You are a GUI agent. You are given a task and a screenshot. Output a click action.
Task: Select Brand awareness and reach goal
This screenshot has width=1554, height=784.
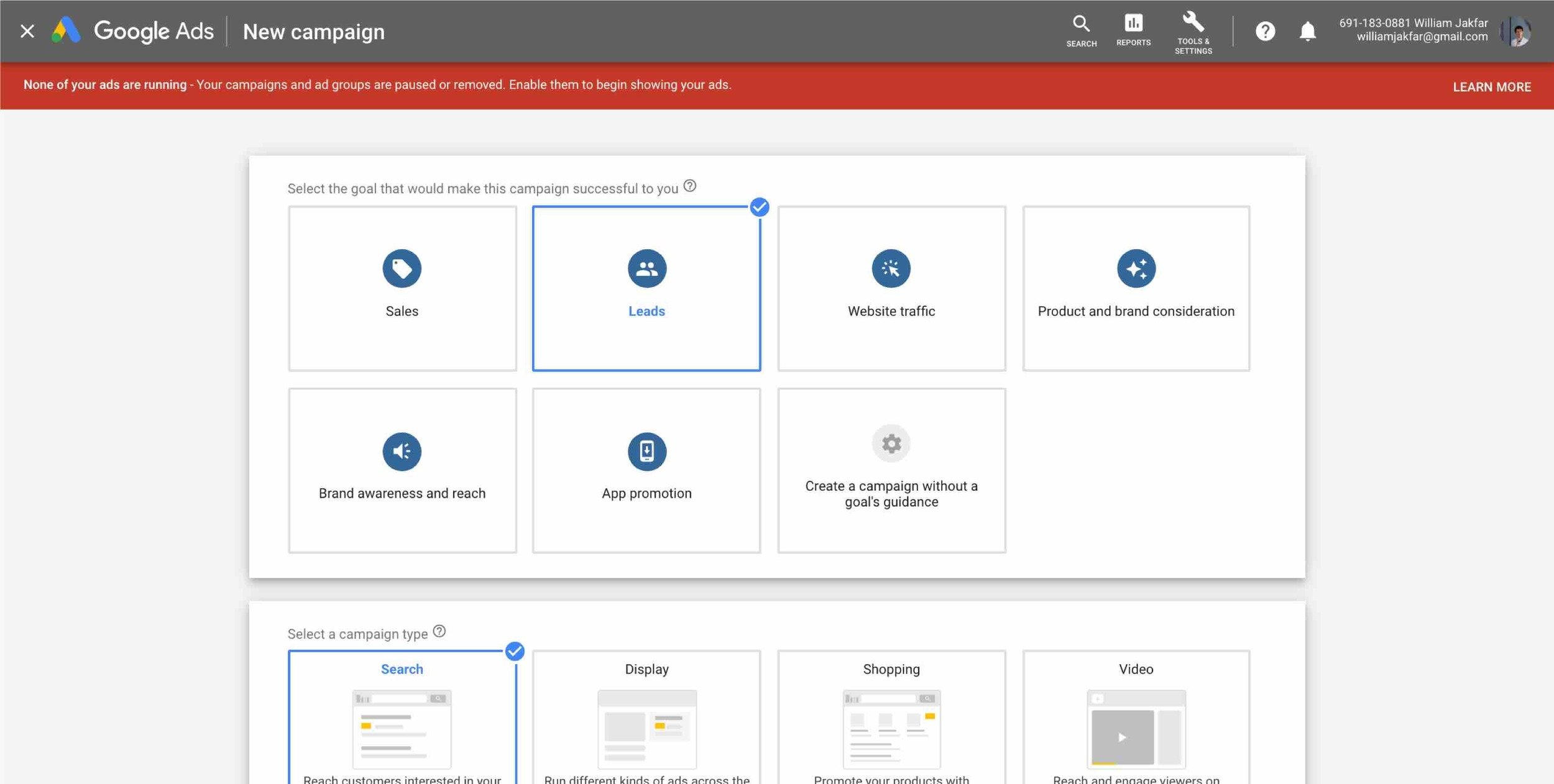click(x=402, y=470)
